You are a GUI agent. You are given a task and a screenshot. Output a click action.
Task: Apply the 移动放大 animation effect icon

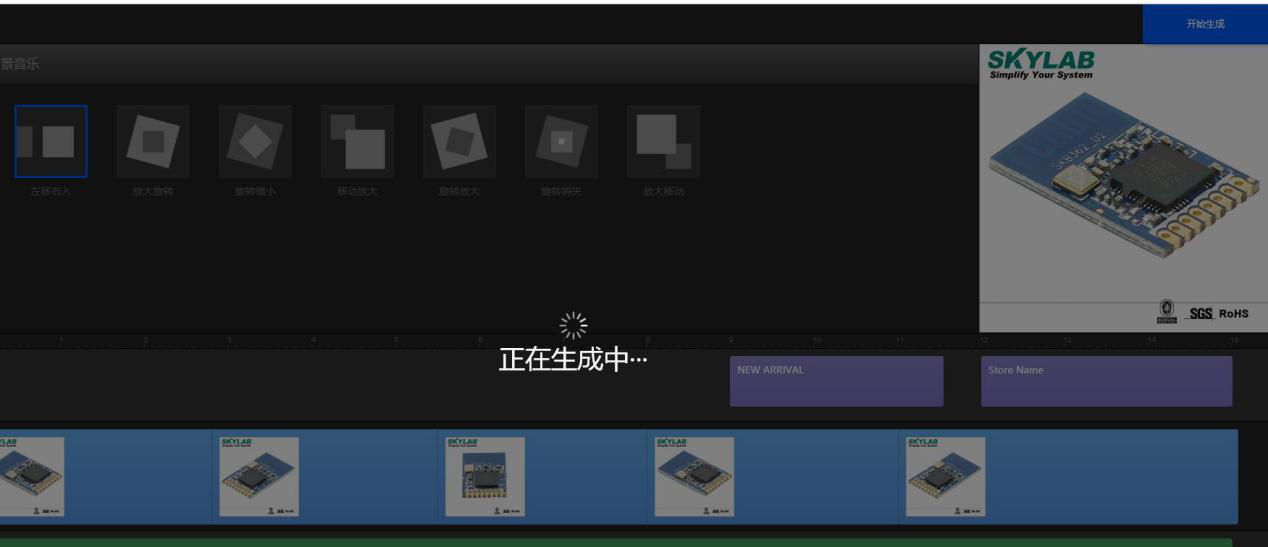[357, 142]
